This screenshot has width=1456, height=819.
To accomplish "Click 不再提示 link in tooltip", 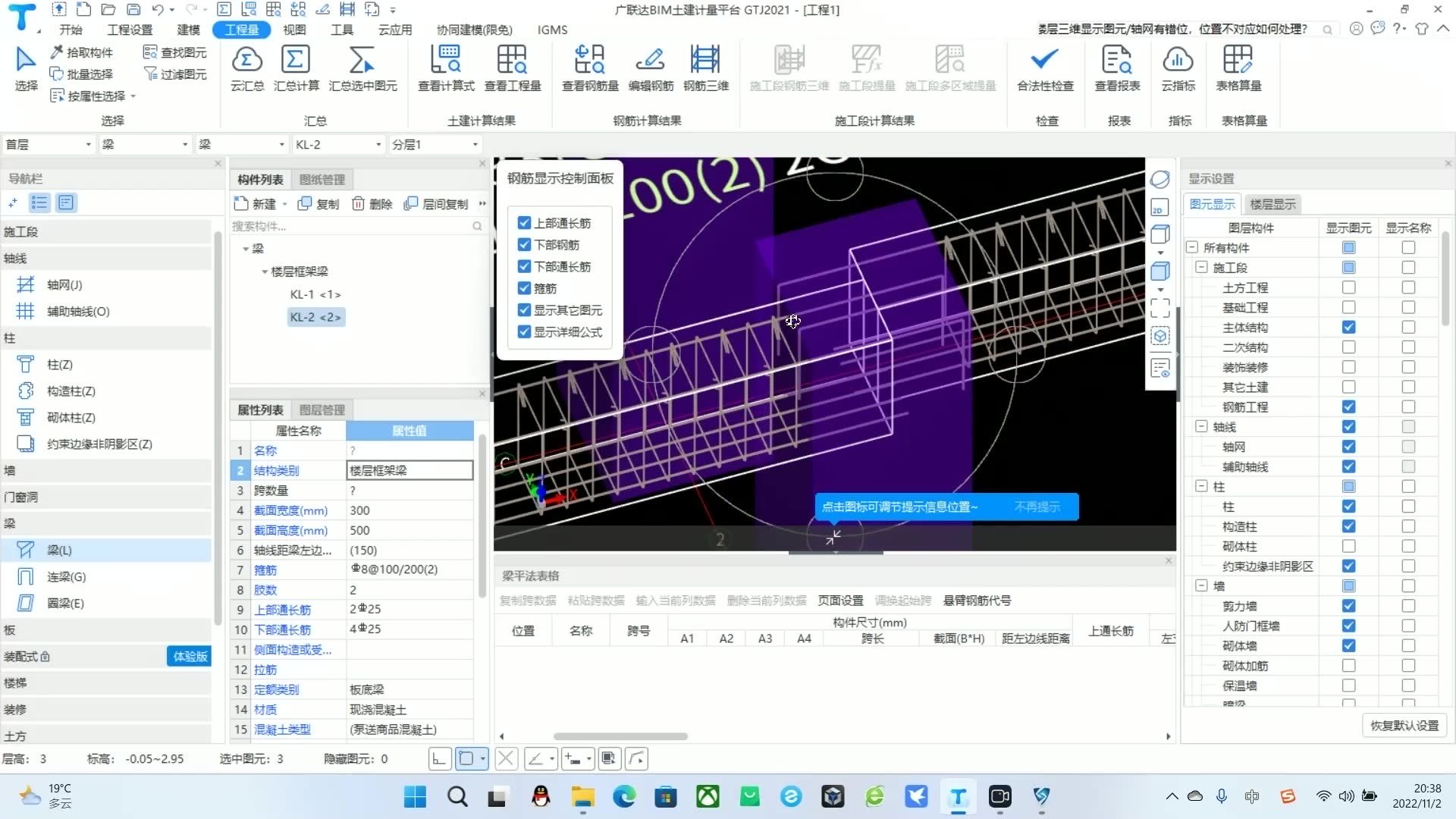I will pos(1037,507).
